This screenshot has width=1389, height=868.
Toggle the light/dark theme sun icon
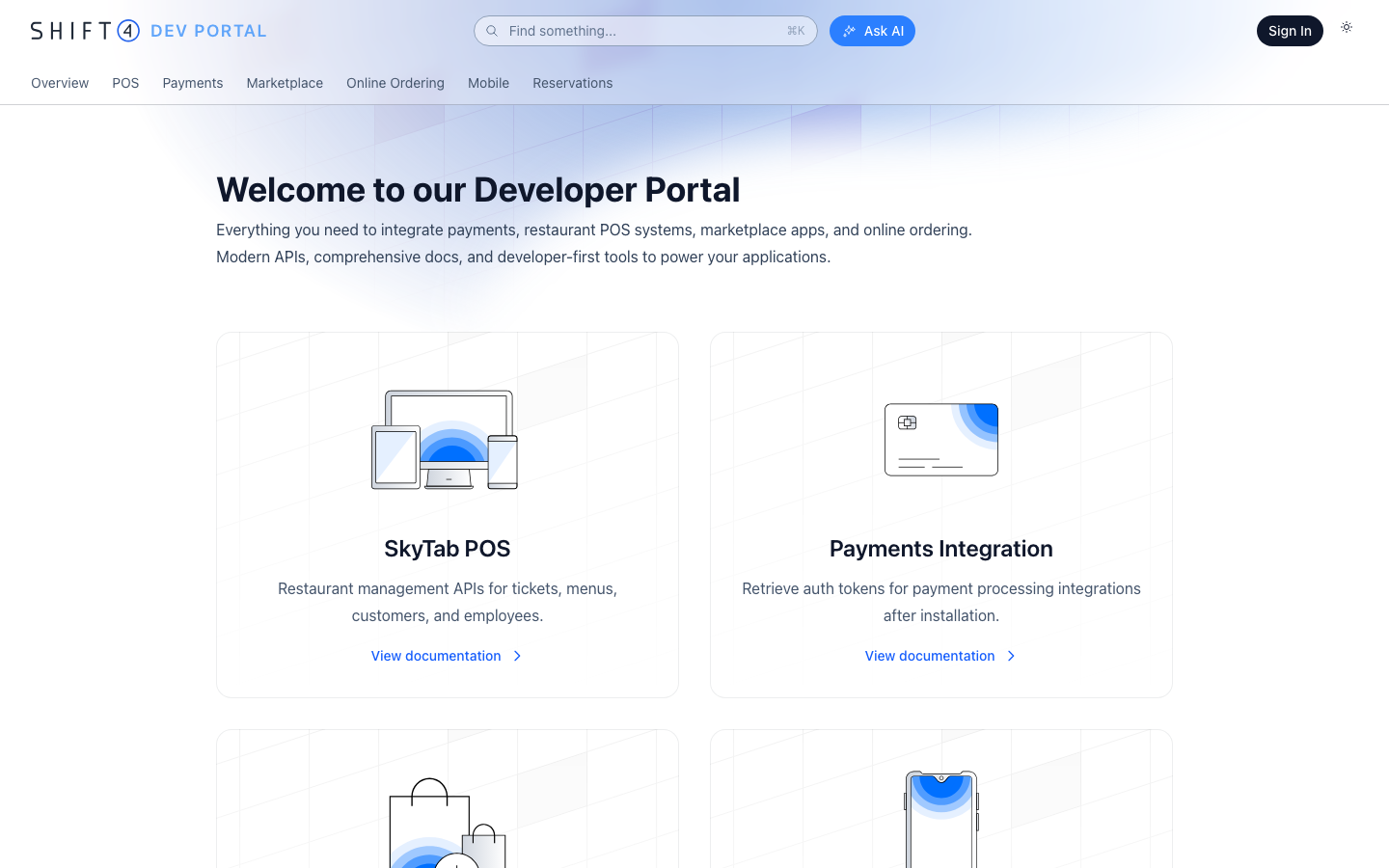click(x=1347, y=28)
